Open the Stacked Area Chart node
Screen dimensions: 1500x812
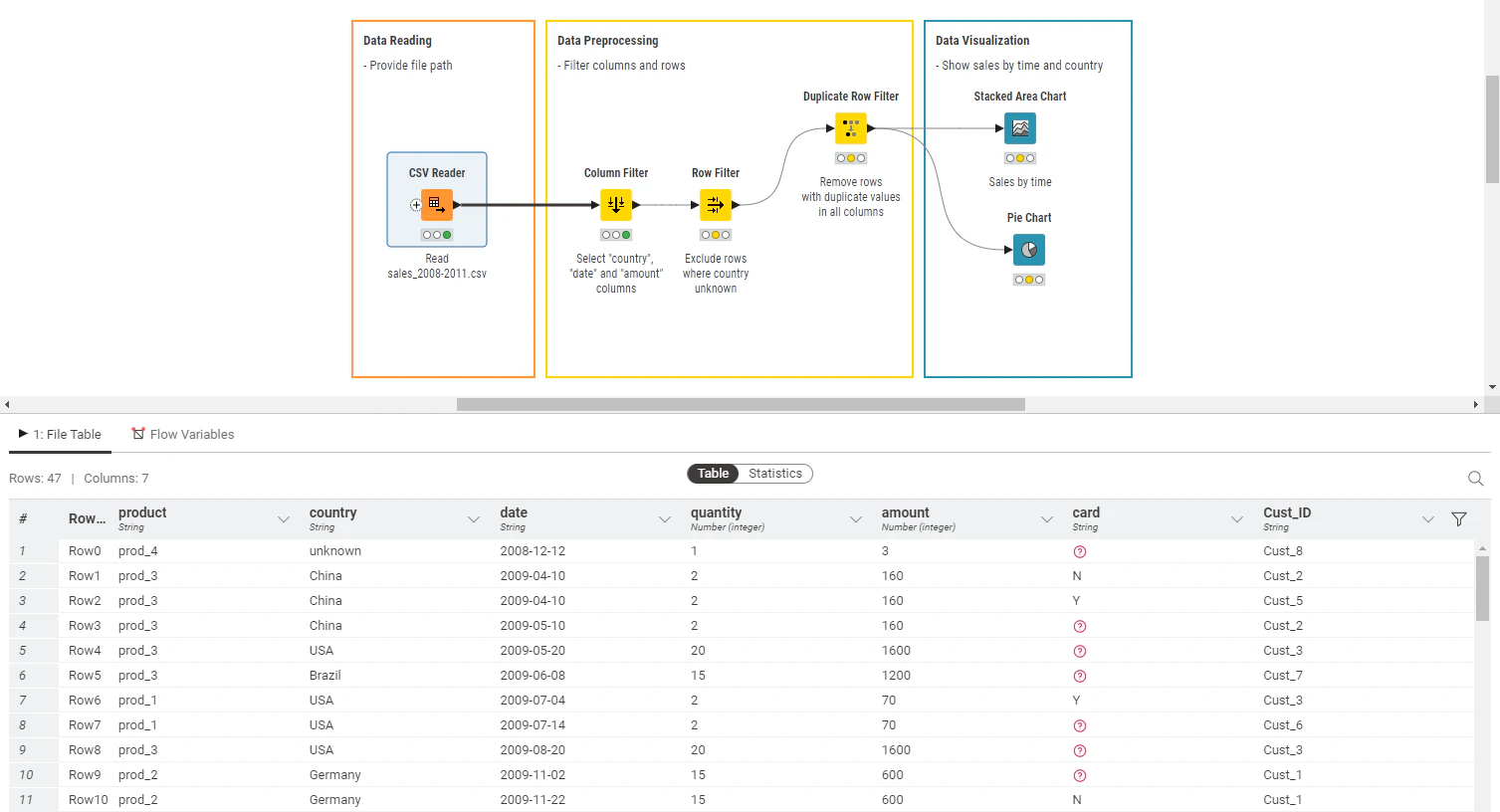click(1019, 127)
